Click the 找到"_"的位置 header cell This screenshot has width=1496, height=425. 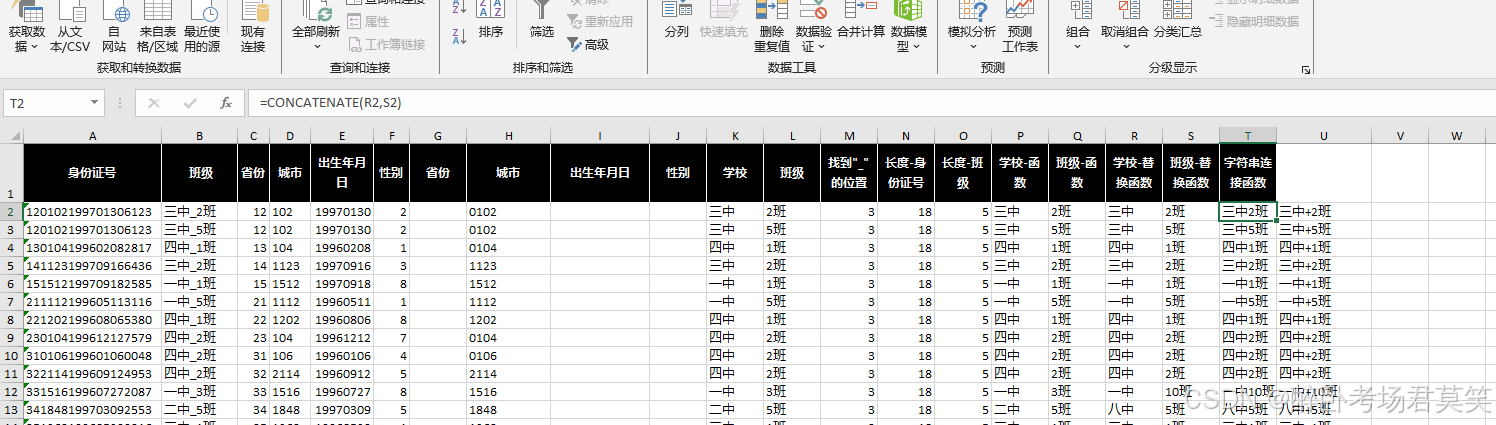coord(849,172)
